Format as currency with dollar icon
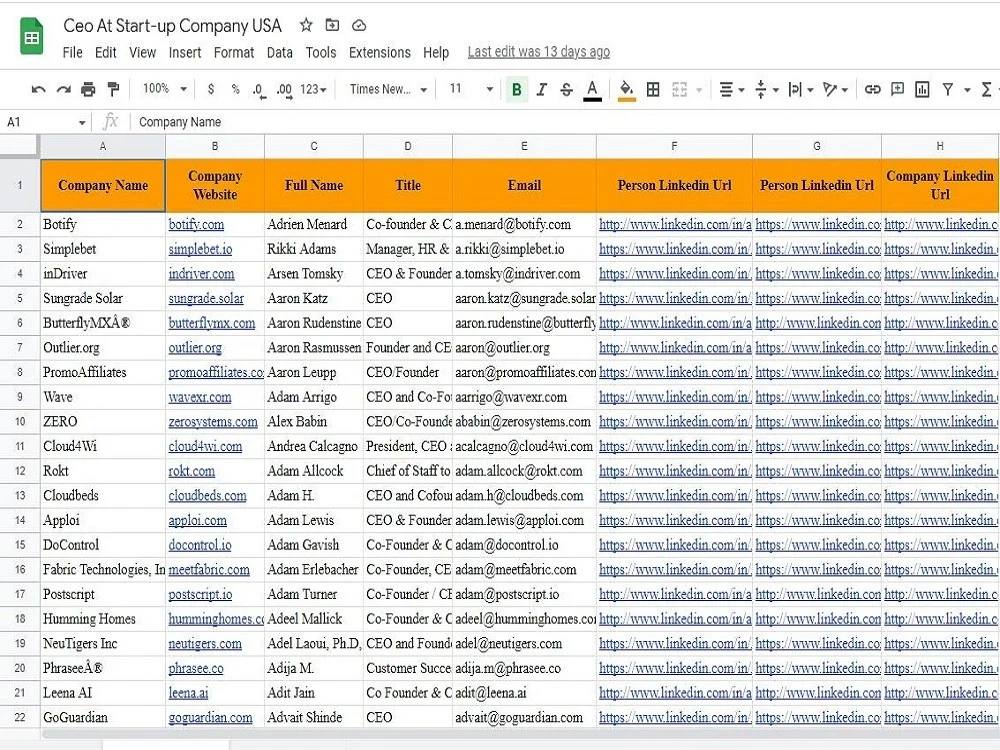1000x750 pixels. click(x=211, y=89)
